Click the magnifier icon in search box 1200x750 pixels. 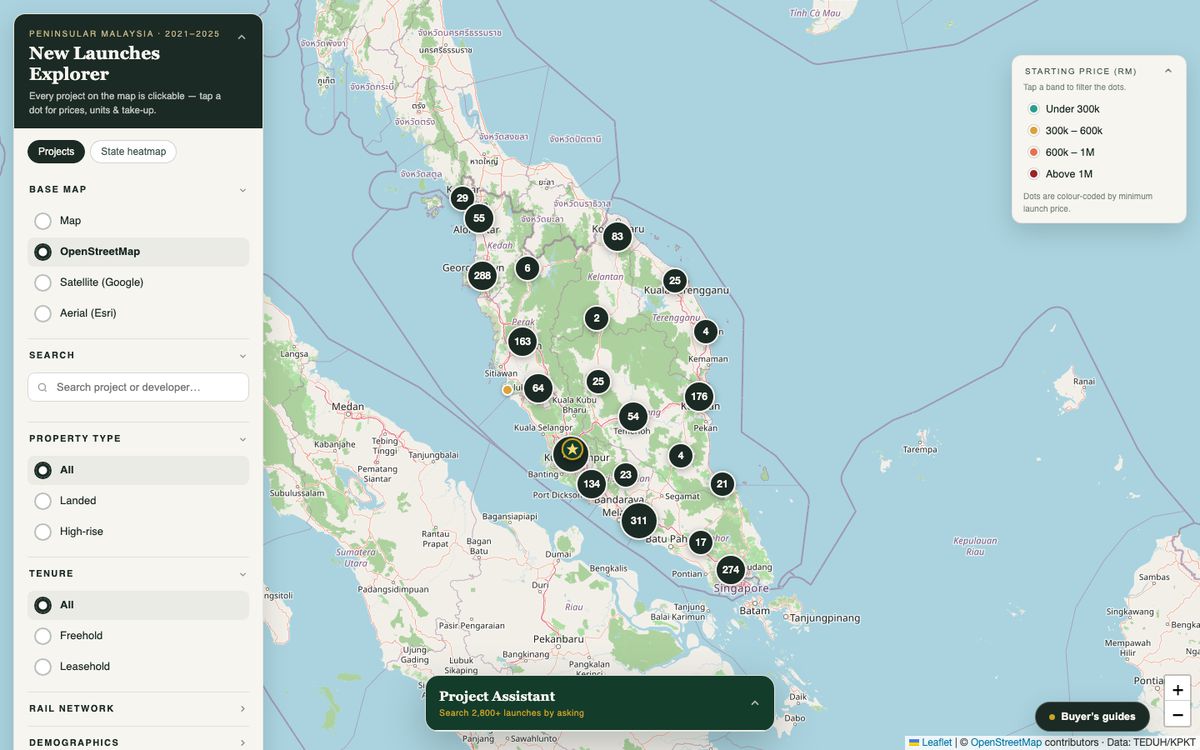click(43, 388)
